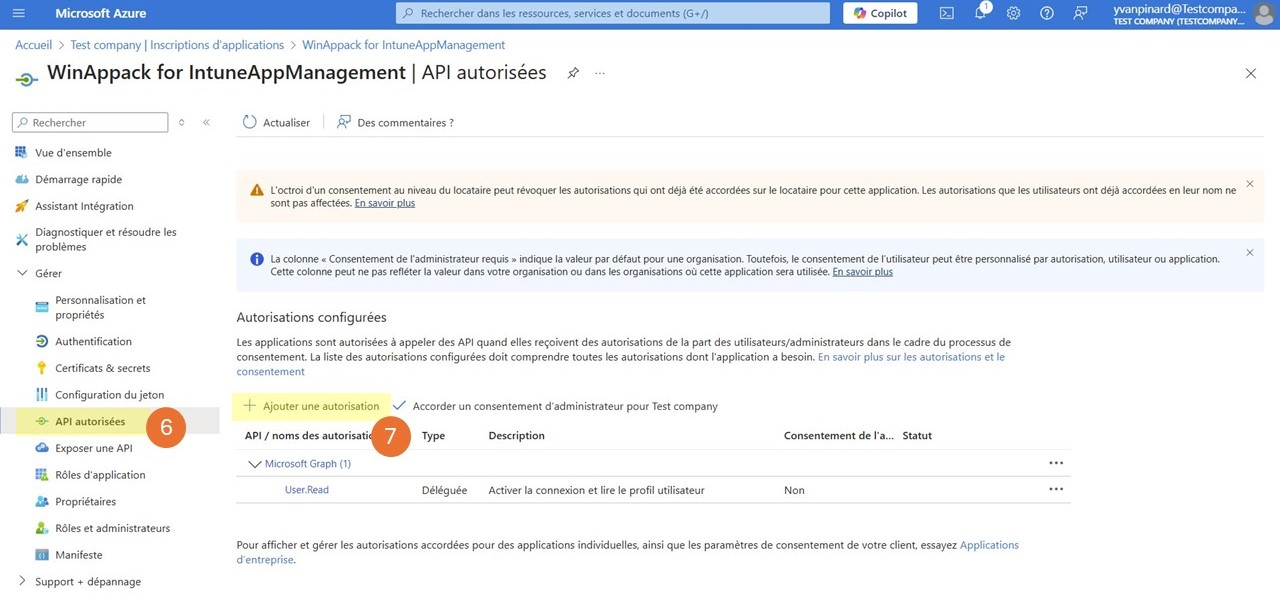Pin the API autorisées page
This screenshot has width=1280, height=606.
pyautogui.click(x=572, y=73)
